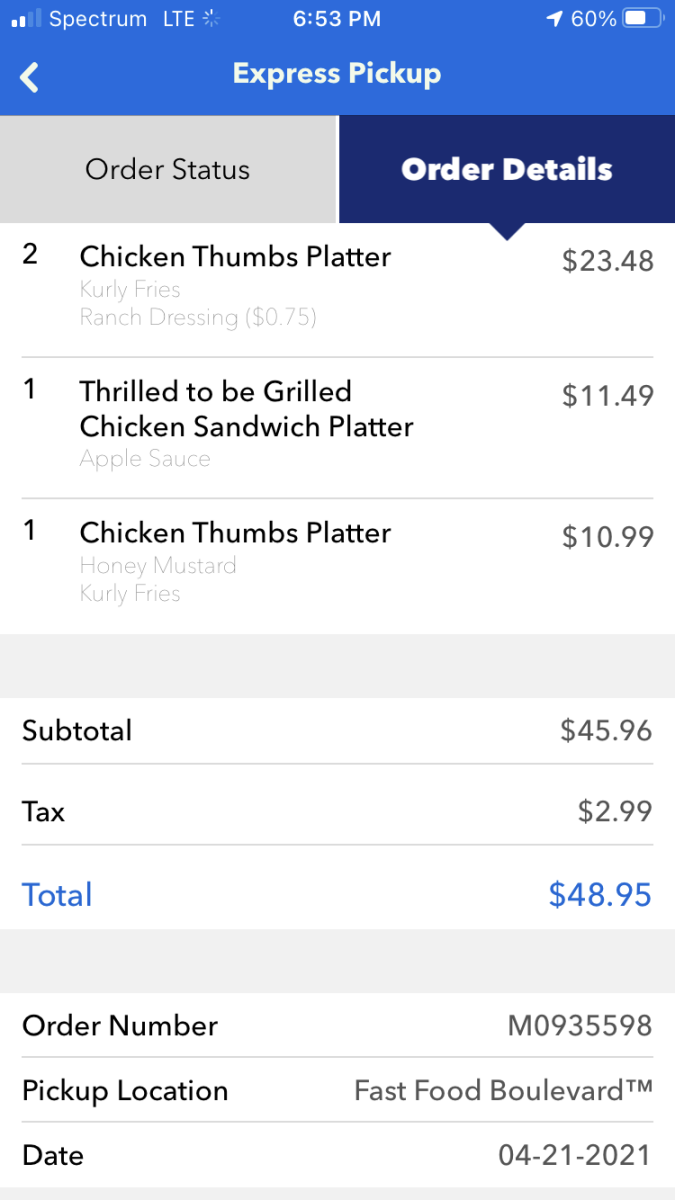Screen dimensions: 675x1200
Task: Tap the network activity spinner icon
Action: click(x=211, y=19)
